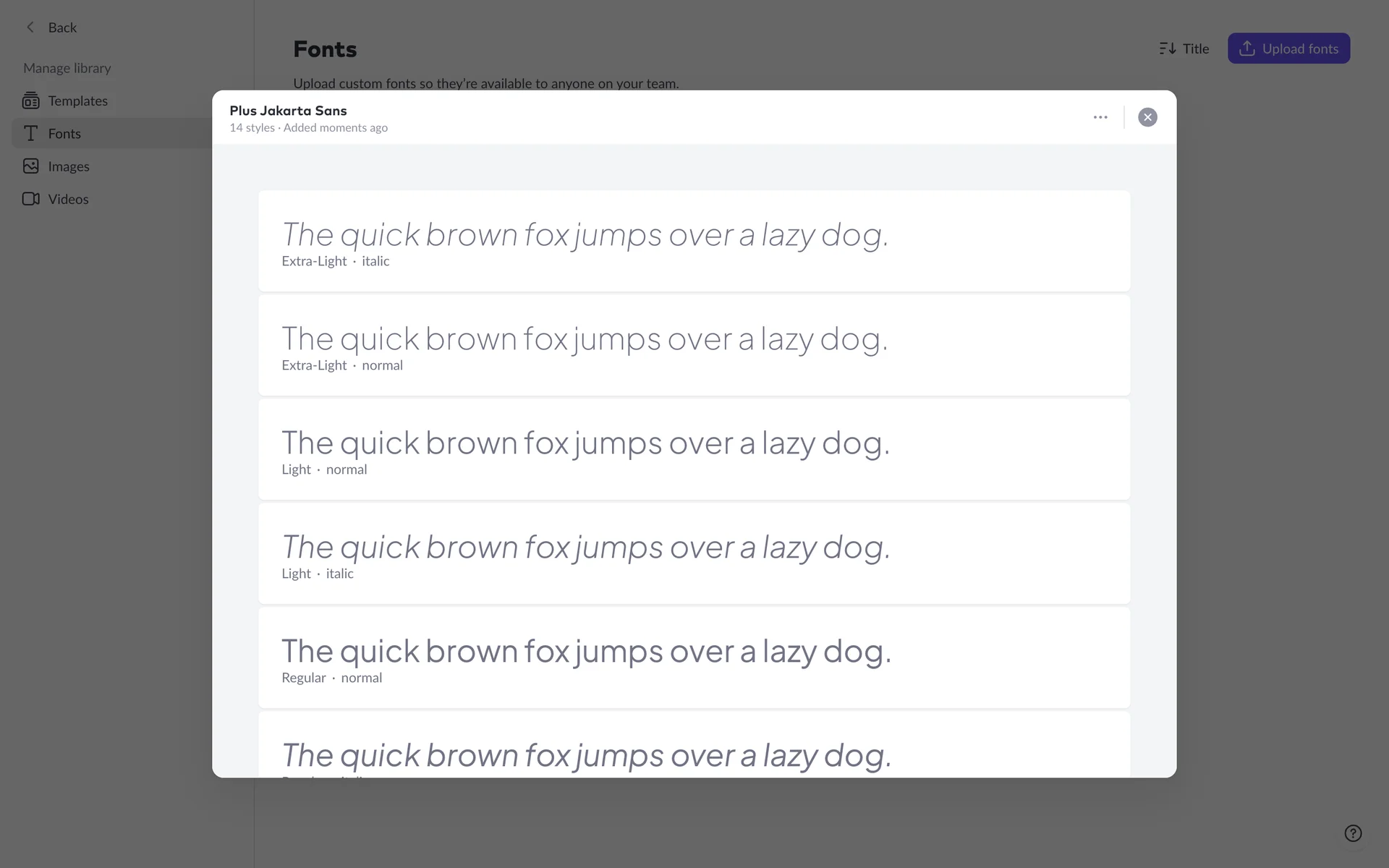1389x868 pixels.
Task: Click the sort order icon
Action: point(1167,48)
